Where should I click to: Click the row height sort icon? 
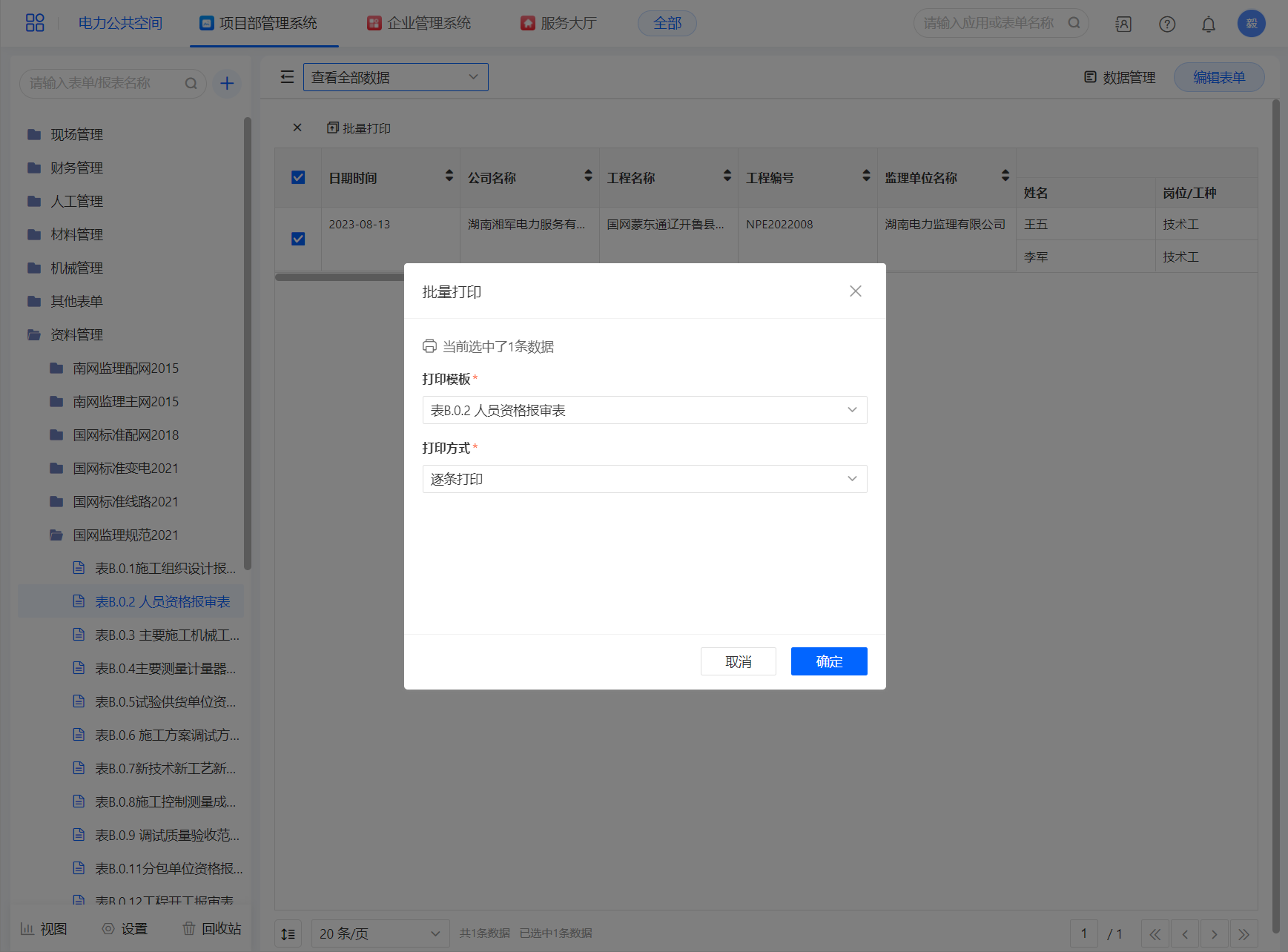click(288, 933)
